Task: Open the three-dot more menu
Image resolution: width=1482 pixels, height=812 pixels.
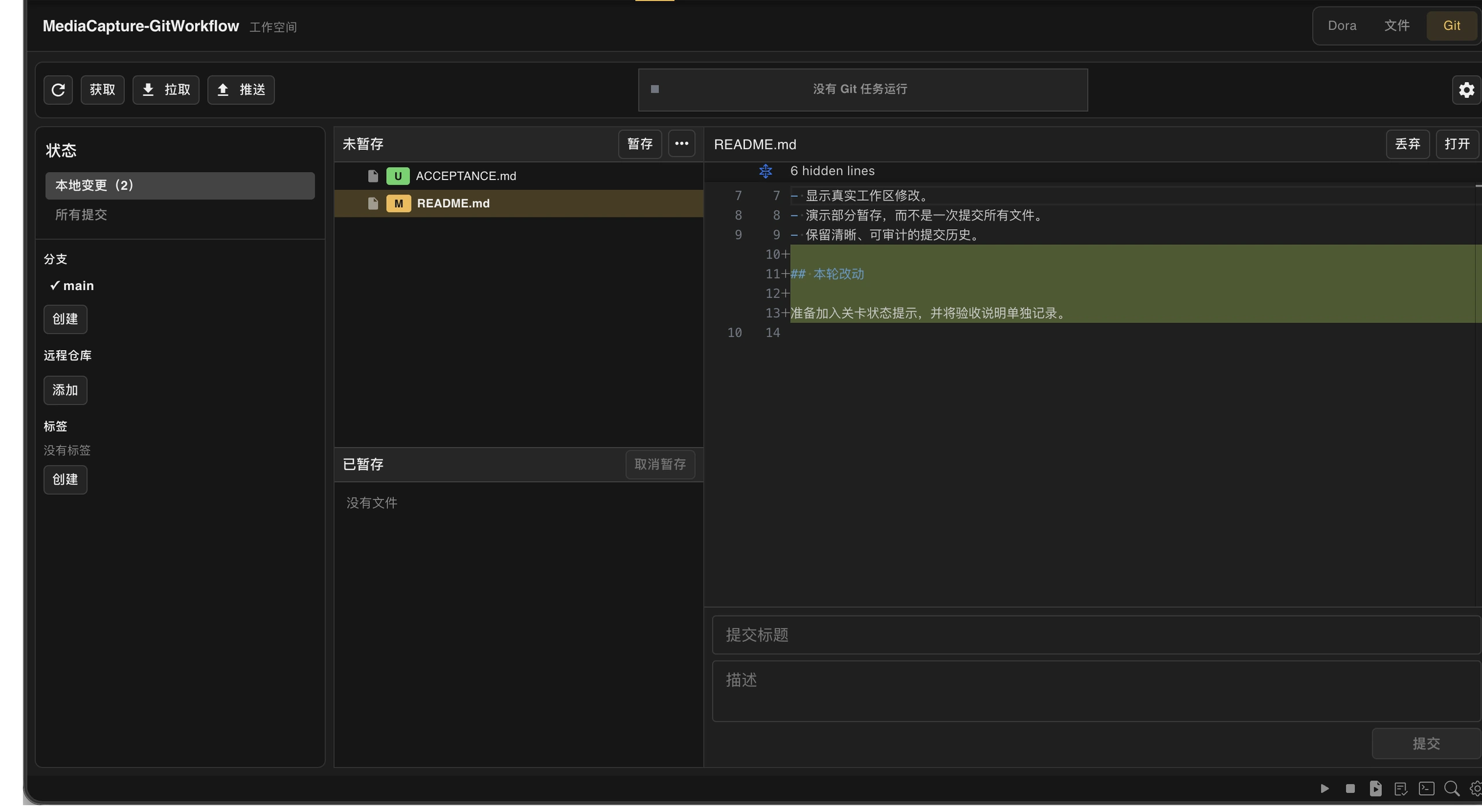Action: (x=681, y=144)
